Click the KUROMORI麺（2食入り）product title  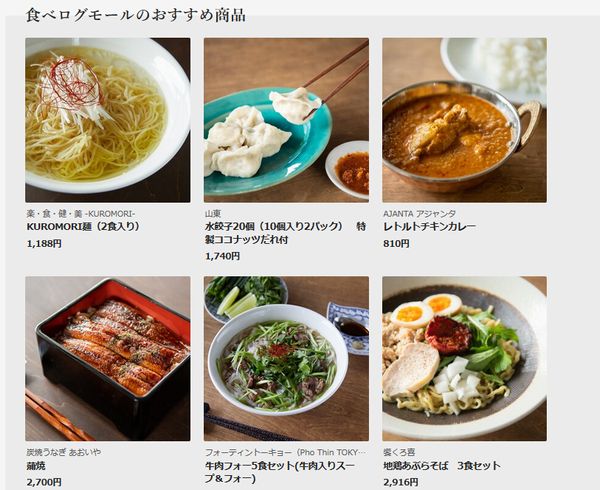click(x=83, y=226)
